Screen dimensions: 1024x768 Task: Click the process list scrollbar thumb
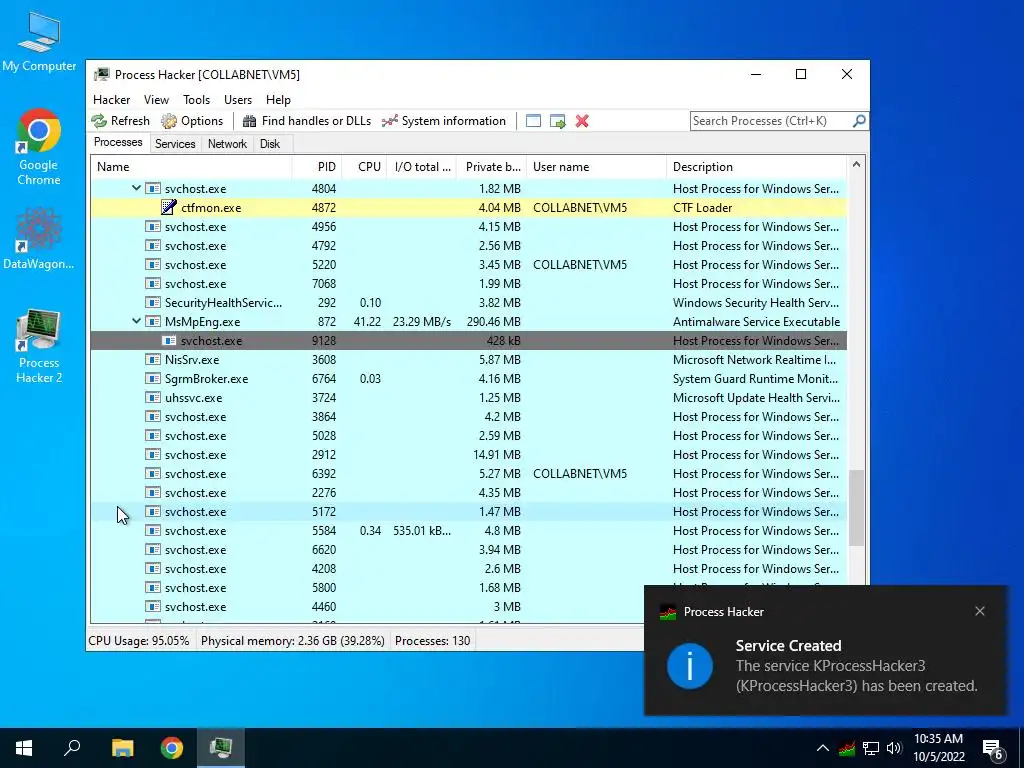click(856, 507)
